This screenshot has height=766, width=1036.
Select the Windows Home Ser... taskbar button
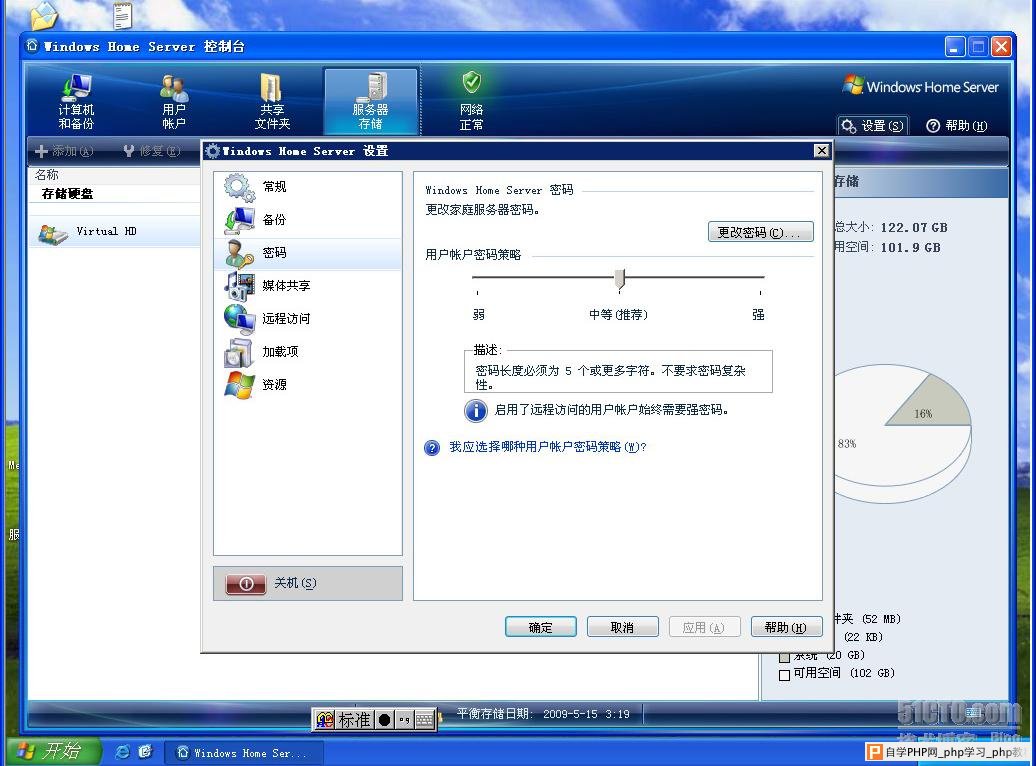pos(243,753)
